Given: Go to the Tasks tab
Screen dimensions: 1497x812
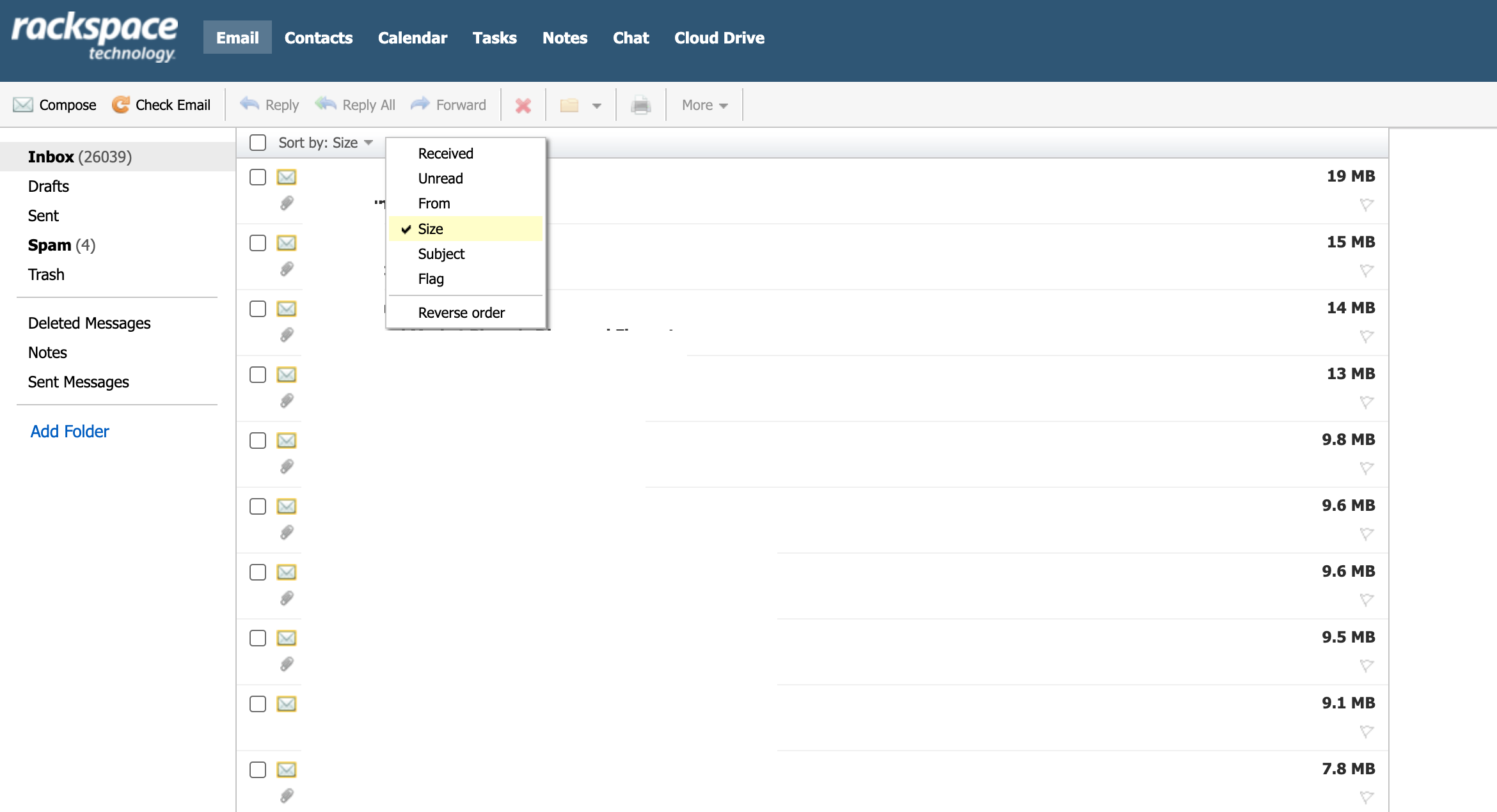Looking at the screenshot, I should tap(495, 38).
